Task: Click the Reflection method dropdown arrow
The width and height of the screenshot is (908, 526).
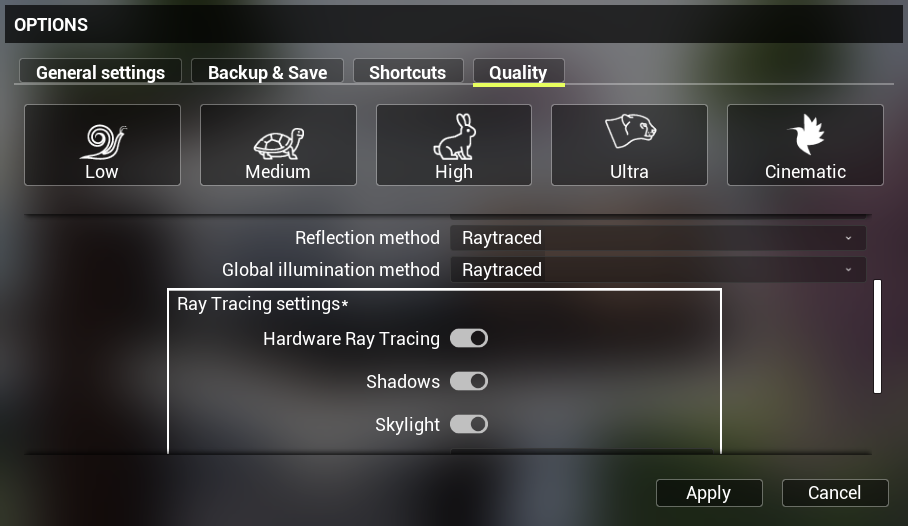Action: [x=848, y=238]
